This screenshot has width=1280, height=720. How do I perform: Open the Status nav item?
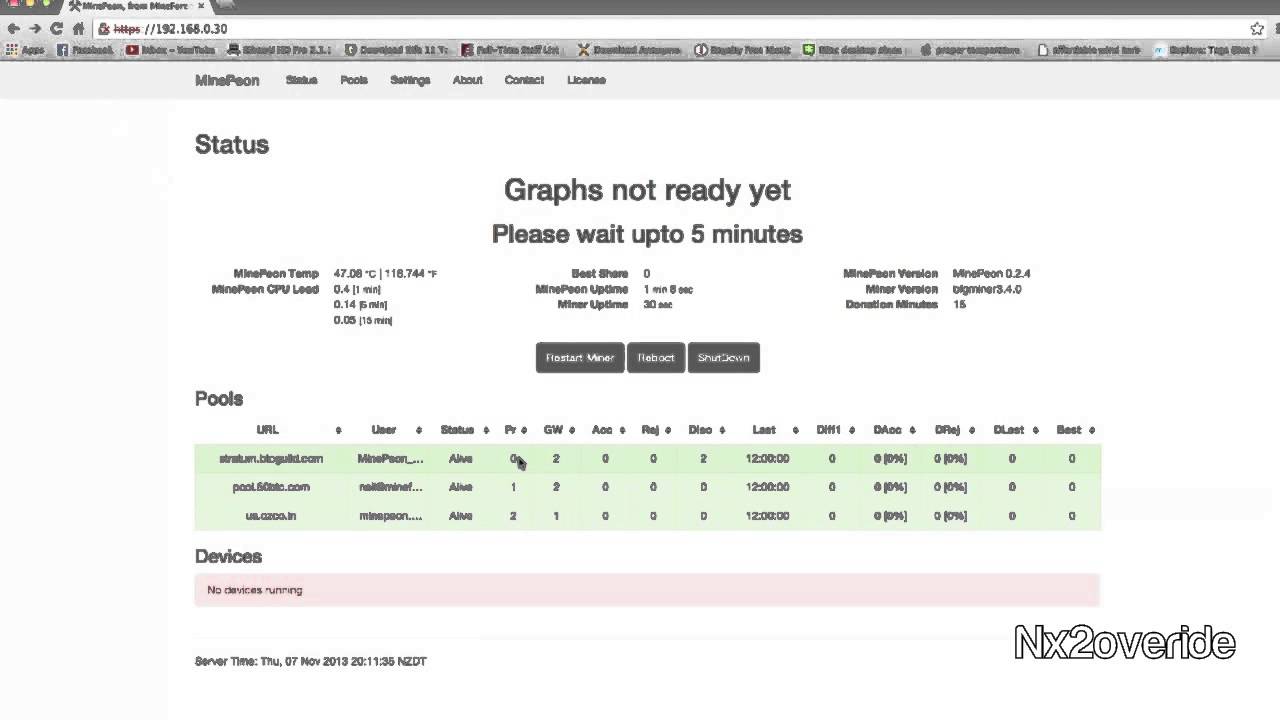point(301,80)
